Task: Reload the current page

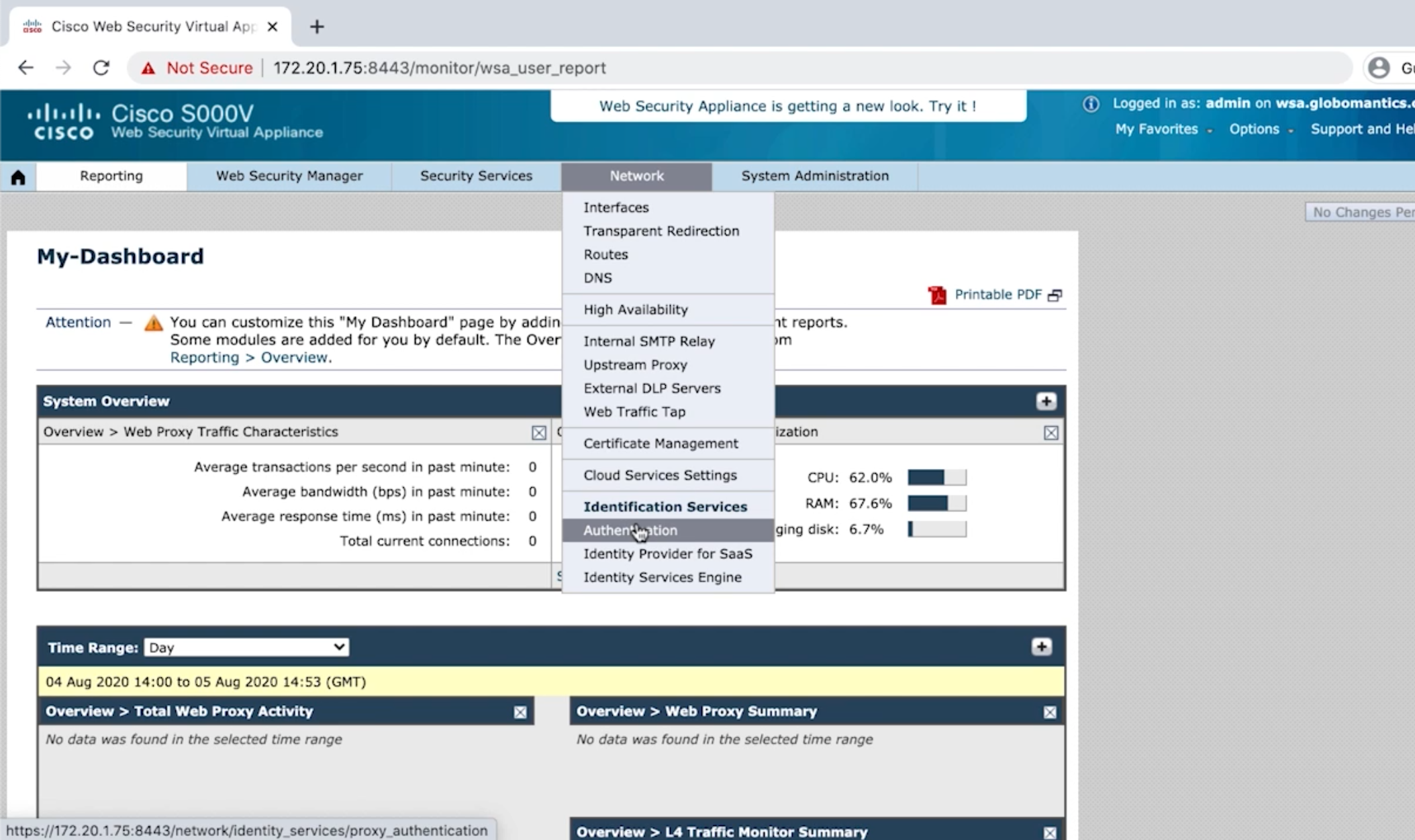Action: pyautogui.click(x=101, y=68)
